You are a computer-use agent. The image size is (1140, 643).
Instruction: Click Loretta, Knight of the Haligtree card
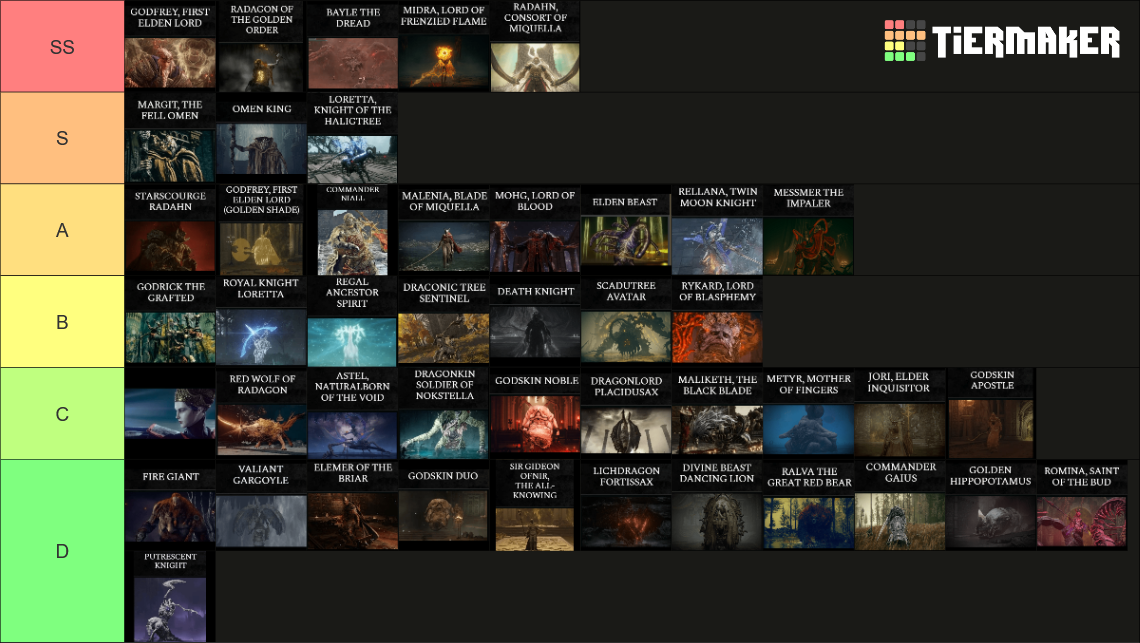(353, 138)
